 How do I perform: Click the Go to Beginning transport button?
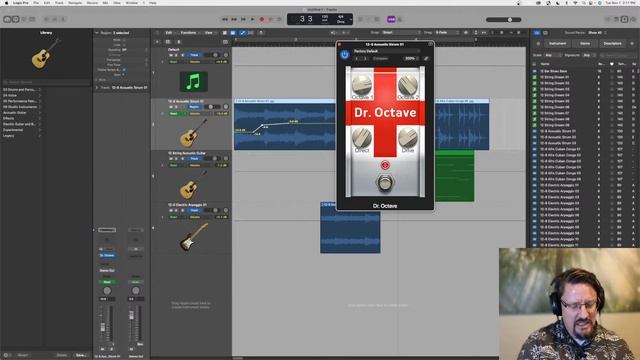click(x=243, y=19)
